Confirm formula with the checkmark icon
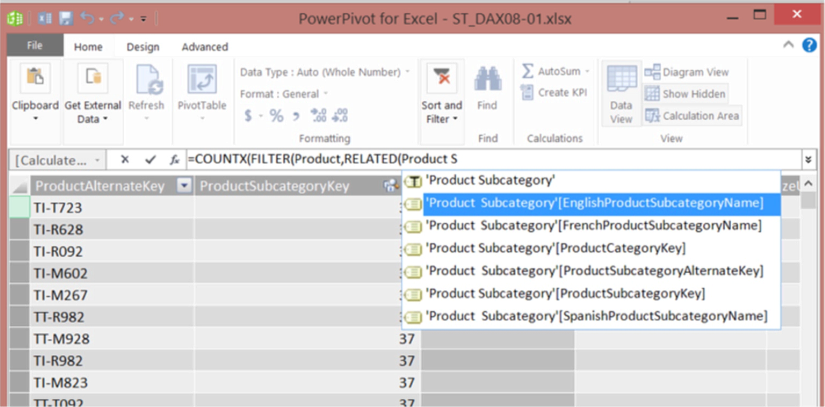This screenshot has height=407, width=825. 150,159
